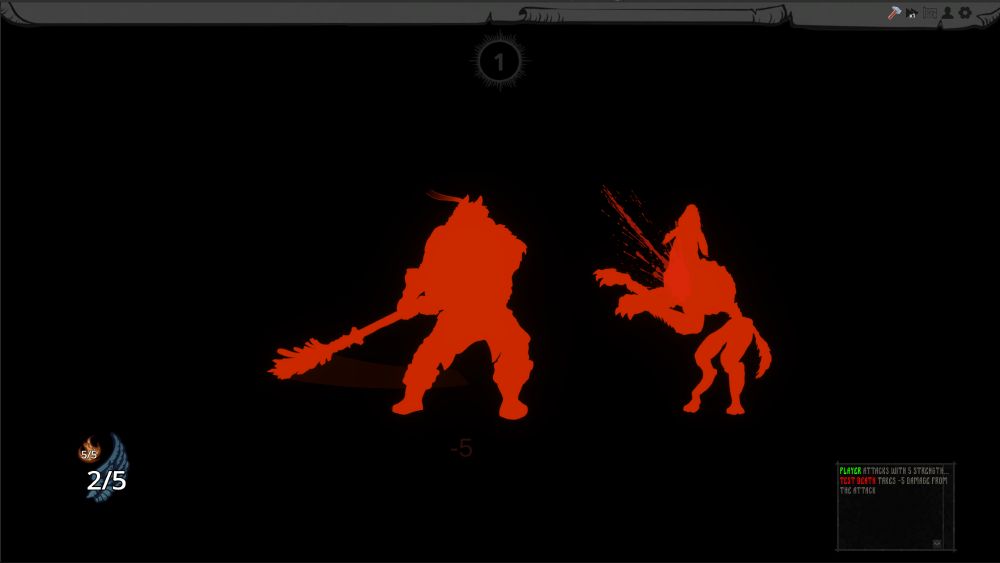The height and width of the screenshot is (563, 1000).
Task: Toggle the fast-forward speed icon
Action: (912, 13)
